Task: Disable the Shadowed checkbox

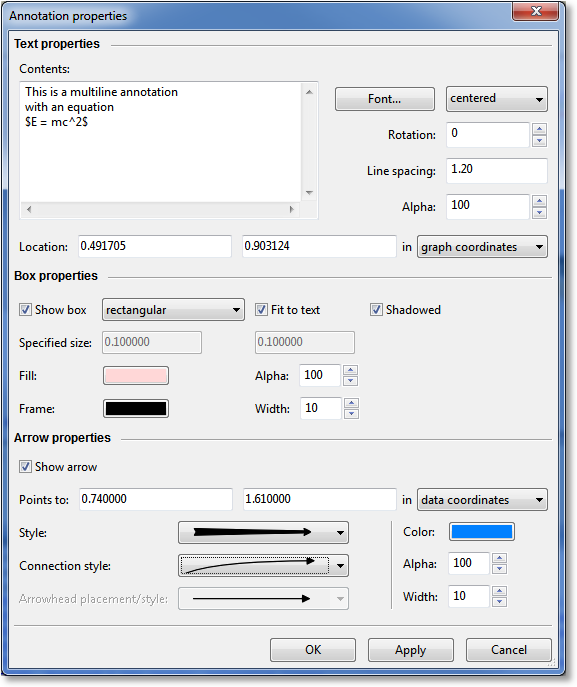Action: pos(376,310)
